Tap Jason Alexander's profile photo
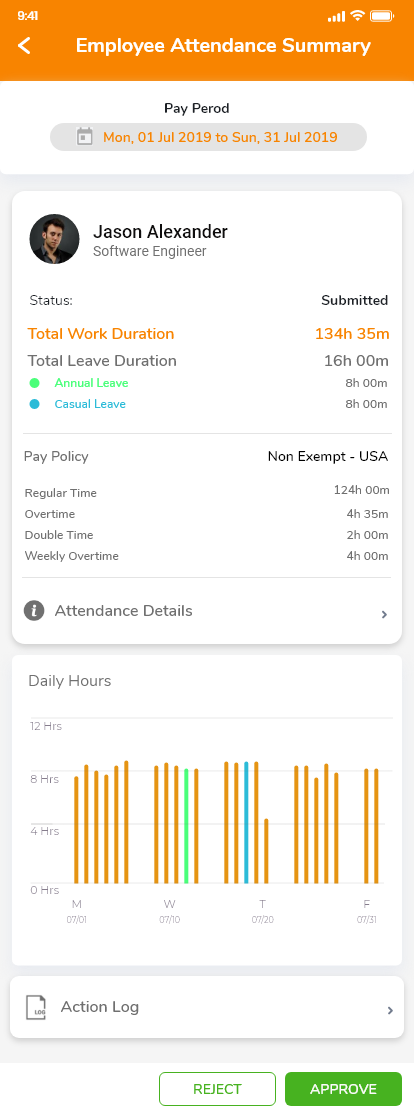Viewport: 414px width, 1115px height. point(54,239)
